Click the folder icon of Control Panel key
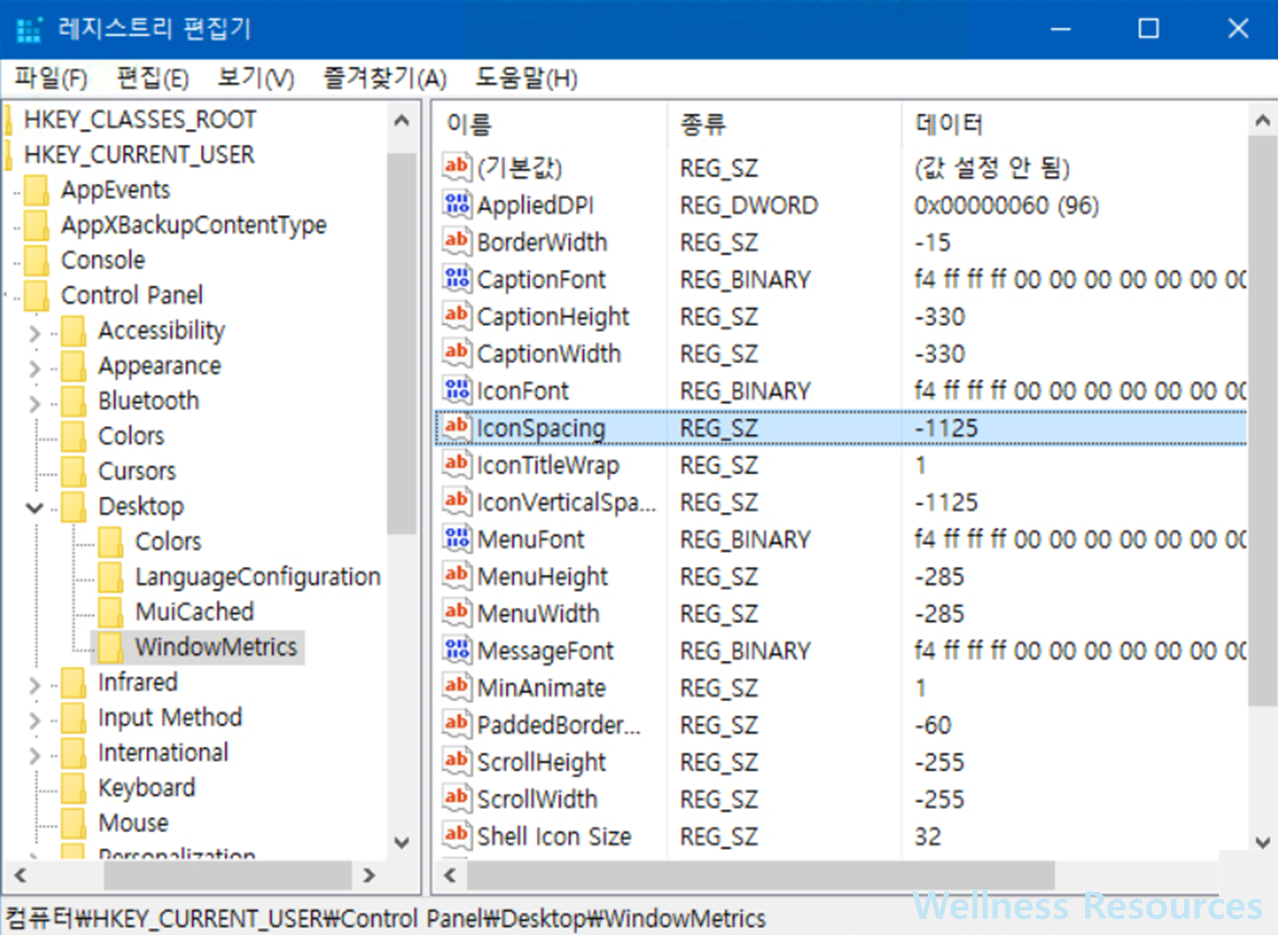The width and height of the screenshot is (1286, 950). tap(36, 295)
